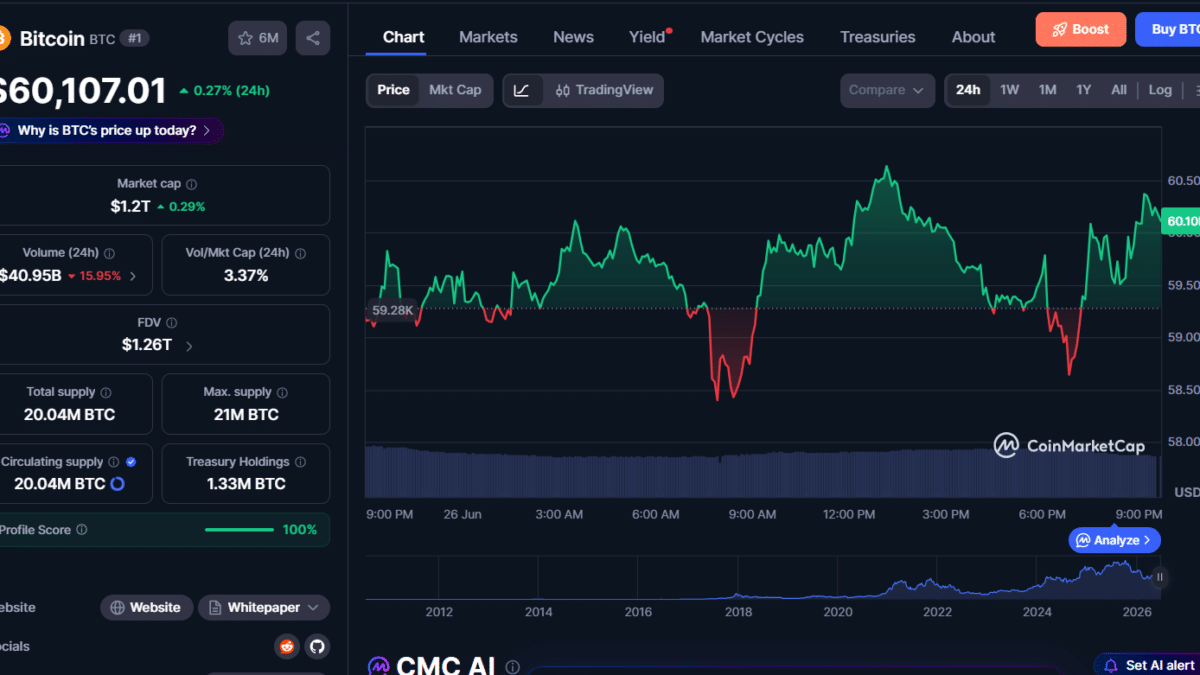The width and height of the screenshot is (1200, 675).
Task: Click the Profile Score progress bar
Action: [x=239, y=530]
